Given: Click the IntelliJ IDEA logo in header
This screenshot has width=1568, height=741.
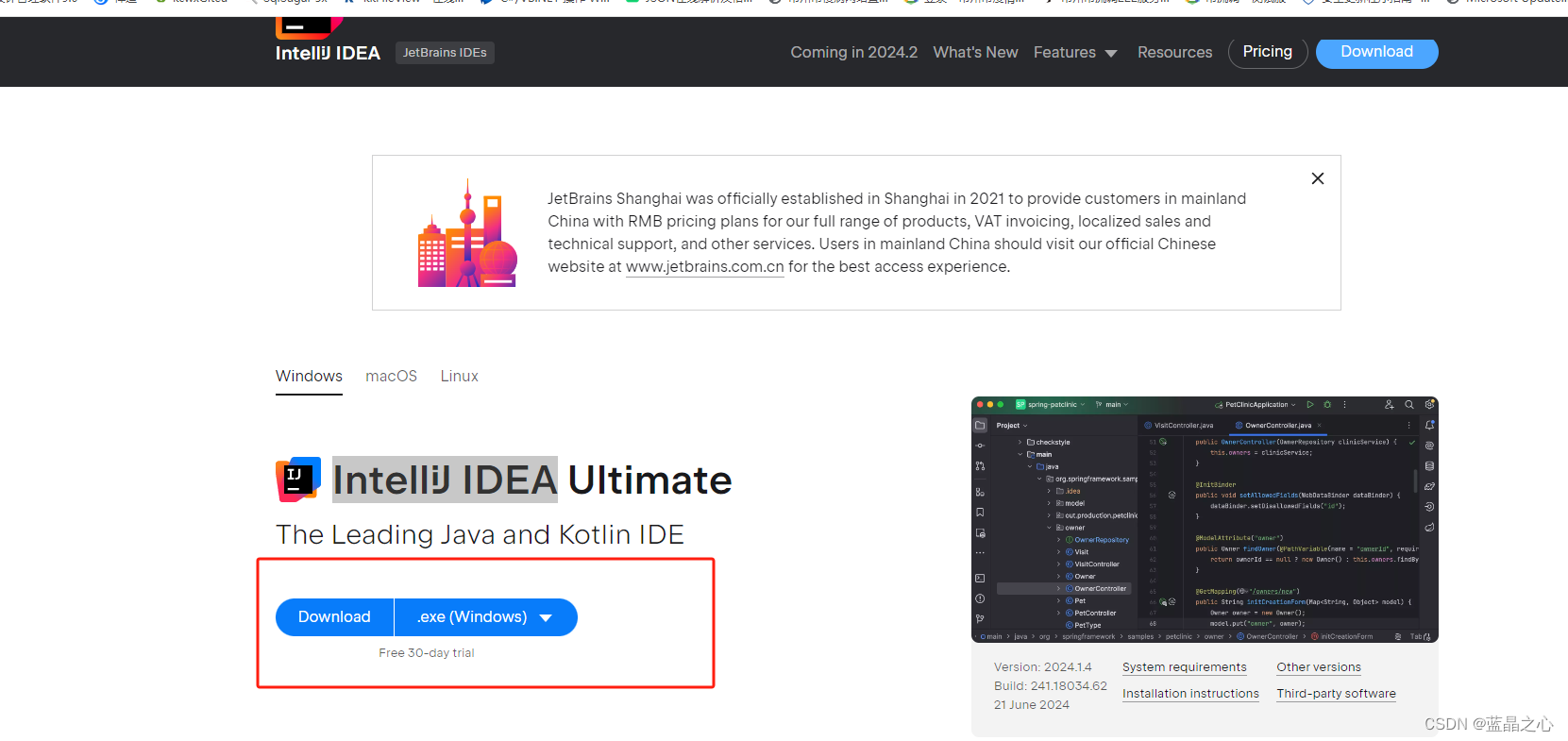Looking at the screenshot, I should coord(328,42).
